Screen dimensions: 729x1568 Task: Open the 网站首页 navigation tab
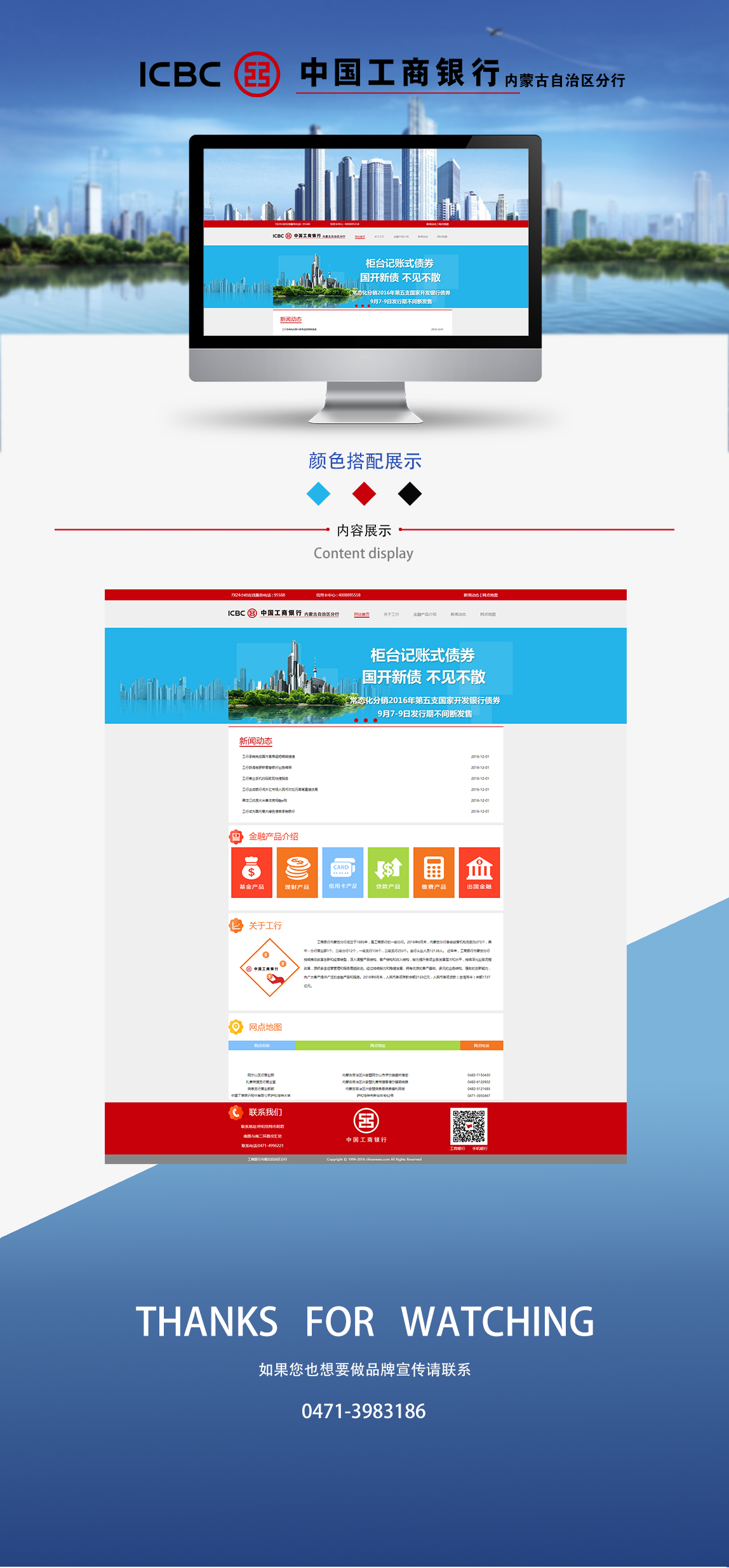tap(361, 614)
